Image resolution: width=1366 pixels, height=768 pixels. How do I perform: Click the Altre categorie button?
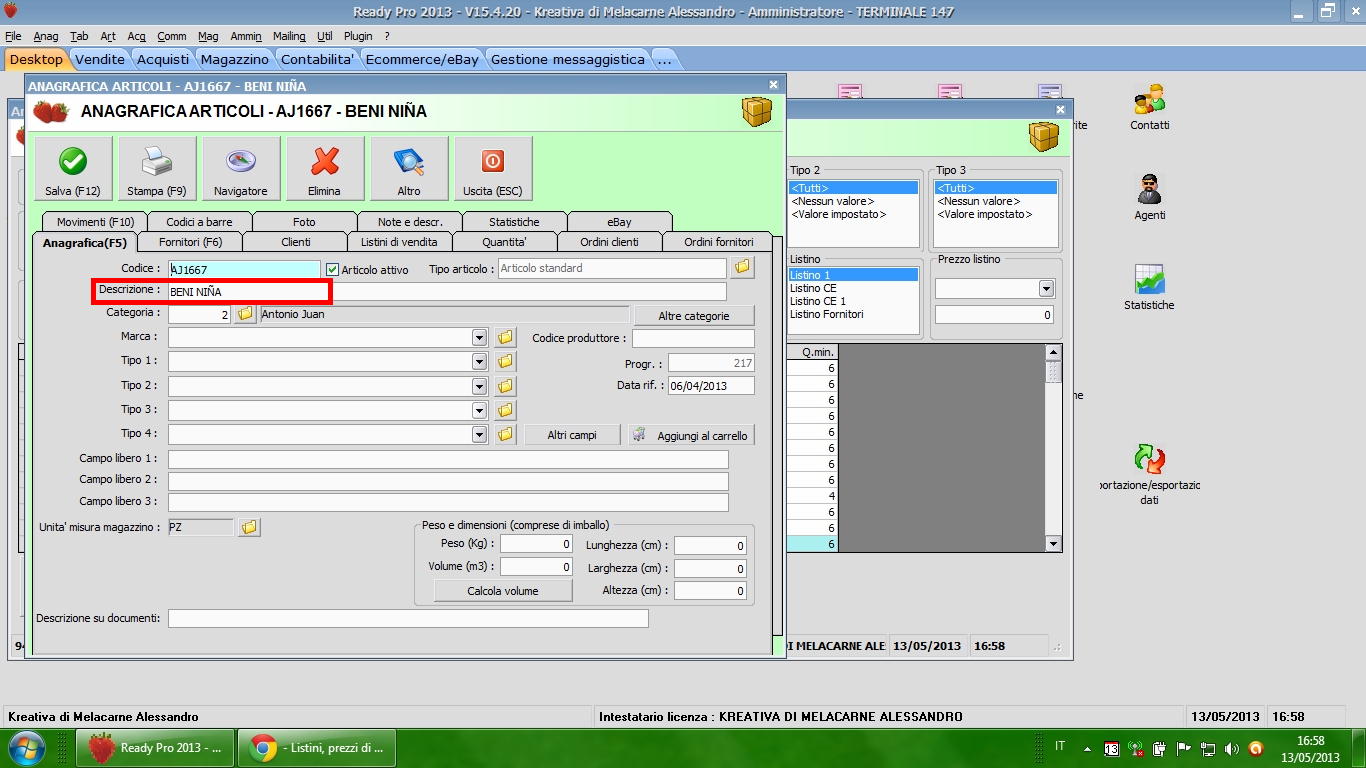coord(694,316)
